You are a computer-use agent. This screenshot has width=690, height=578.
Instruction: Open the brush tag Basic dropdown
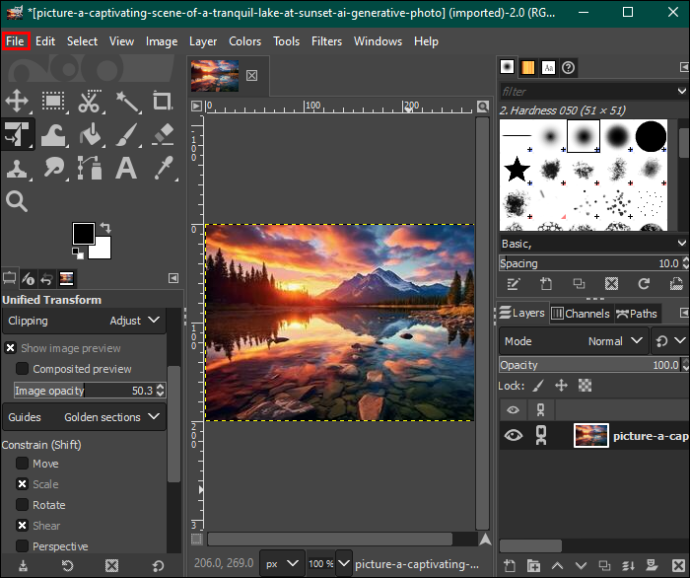click(594, 243)
